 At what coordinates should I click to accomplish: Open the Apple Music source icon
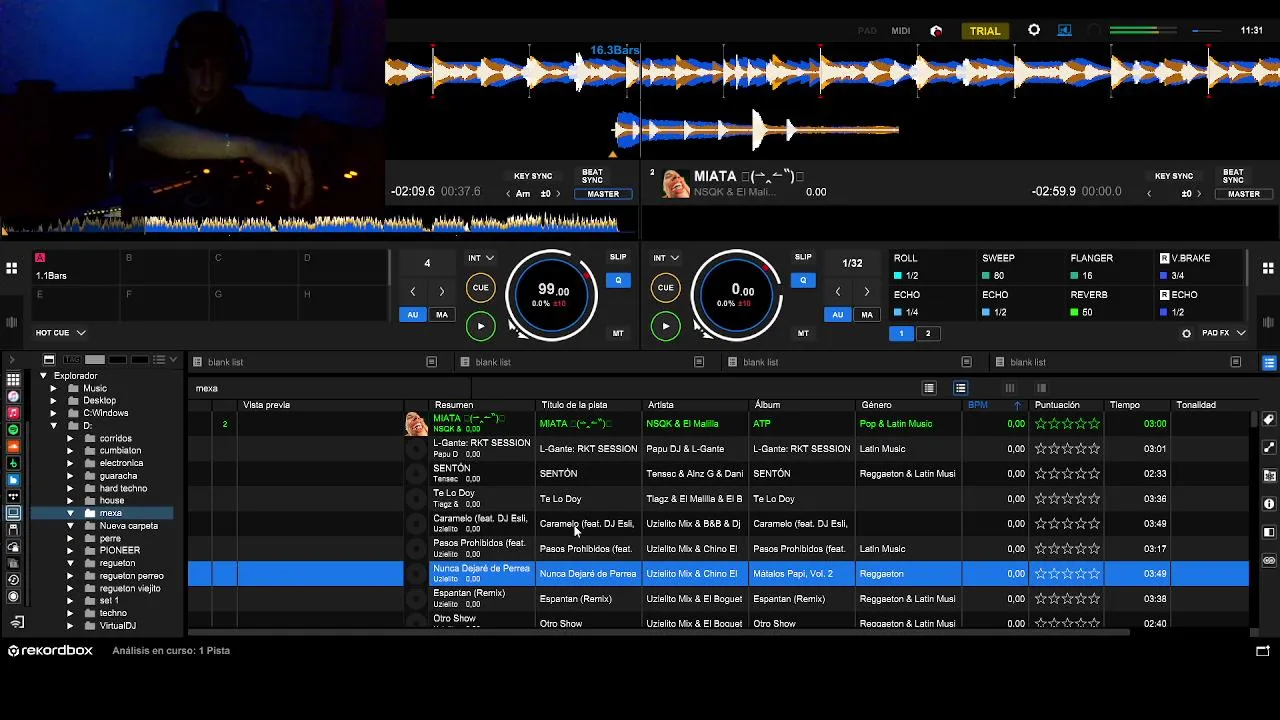coord(13,413)
